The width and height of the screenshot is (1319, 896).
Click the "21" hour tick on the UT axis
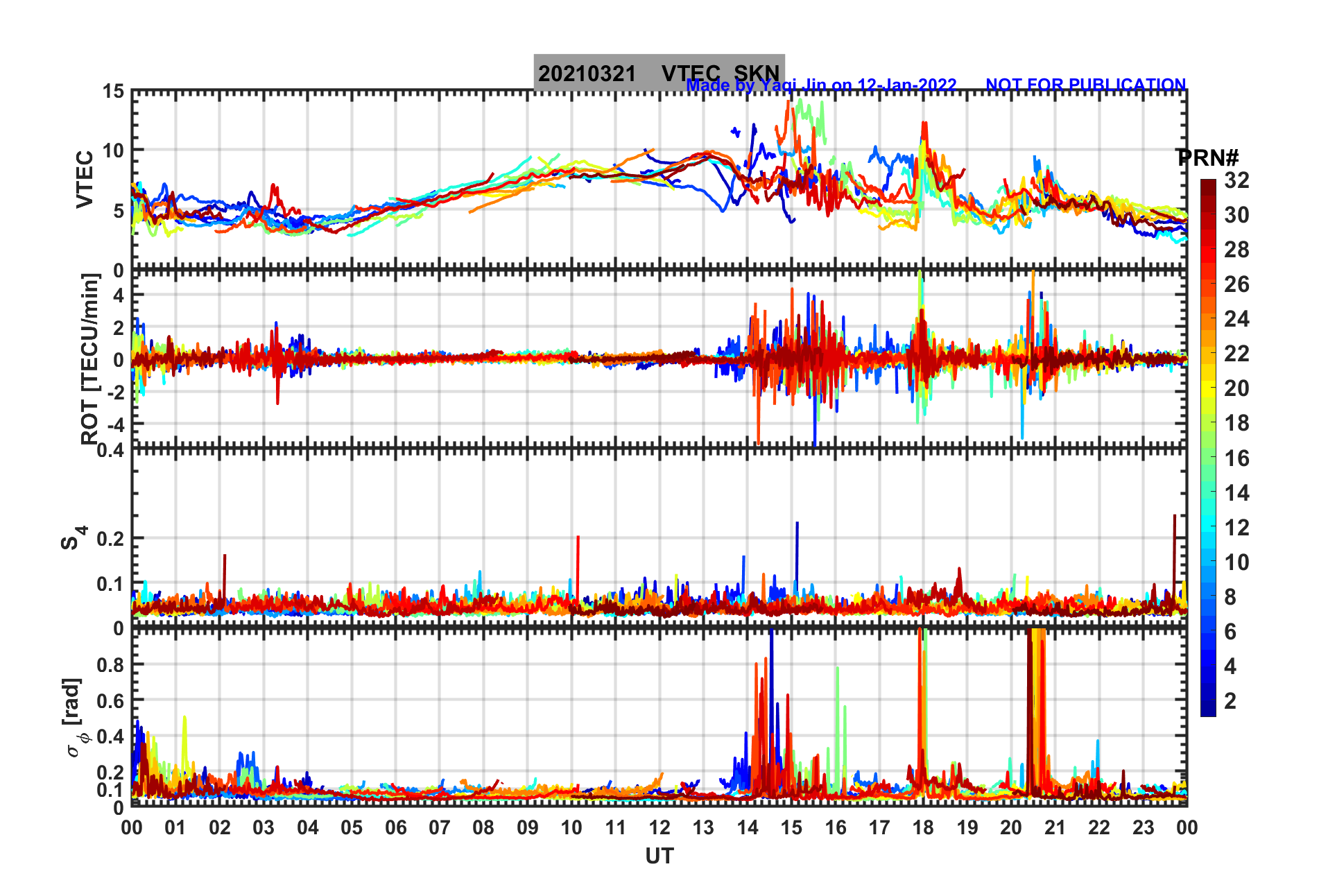(1055, 827)
